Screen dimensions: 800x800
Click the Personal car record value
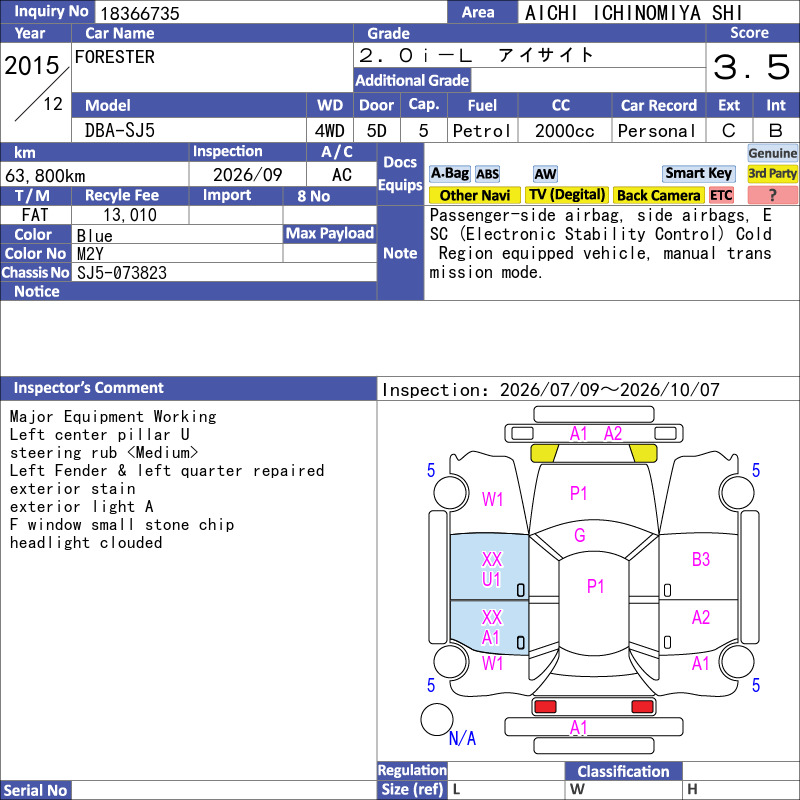[657, 131]
